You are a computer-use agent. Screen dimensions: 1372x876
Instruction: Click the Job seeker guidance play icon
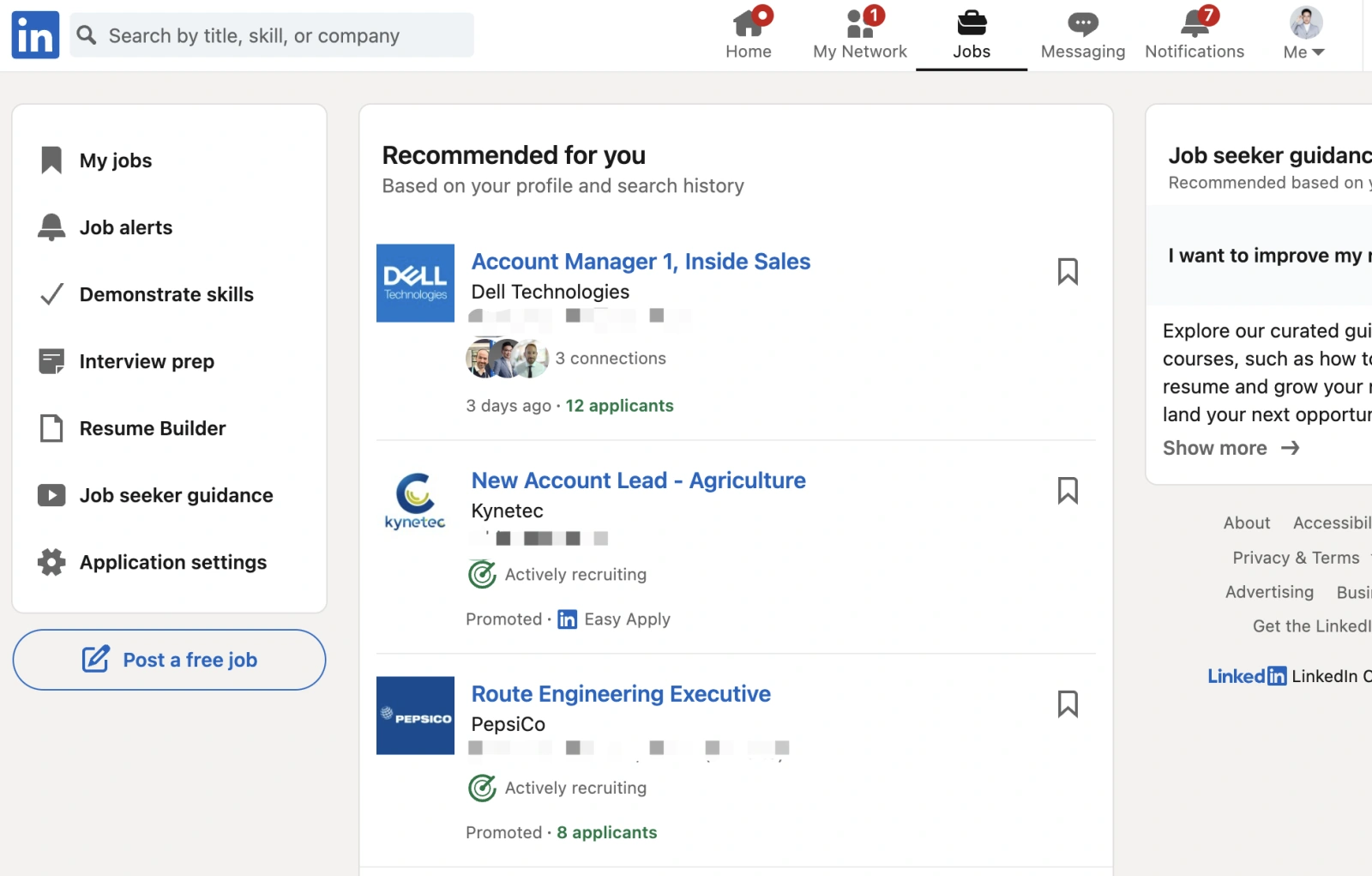pos(51,495)
